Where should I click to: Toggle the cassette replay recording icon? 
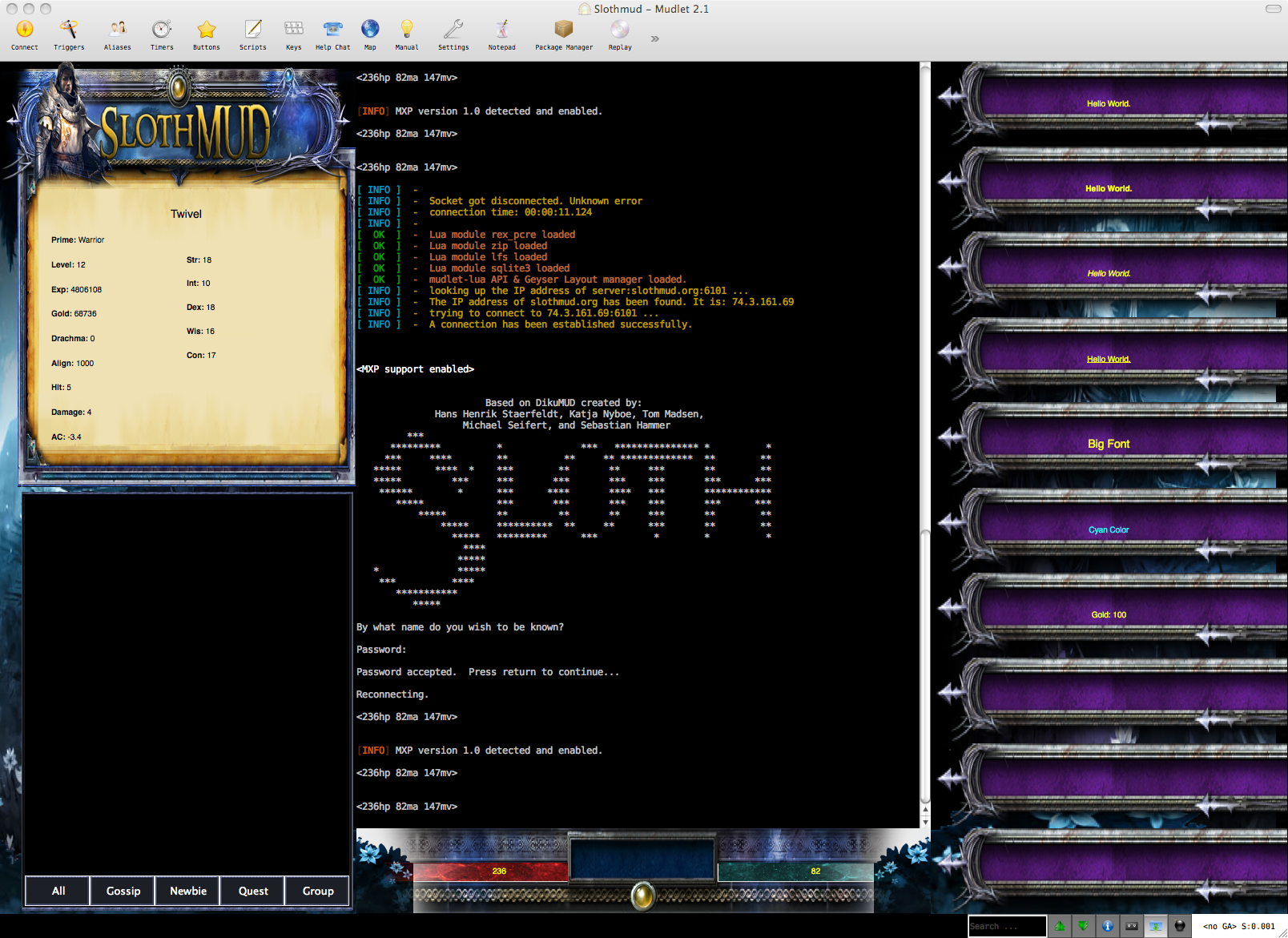(x=1132, y=926)
